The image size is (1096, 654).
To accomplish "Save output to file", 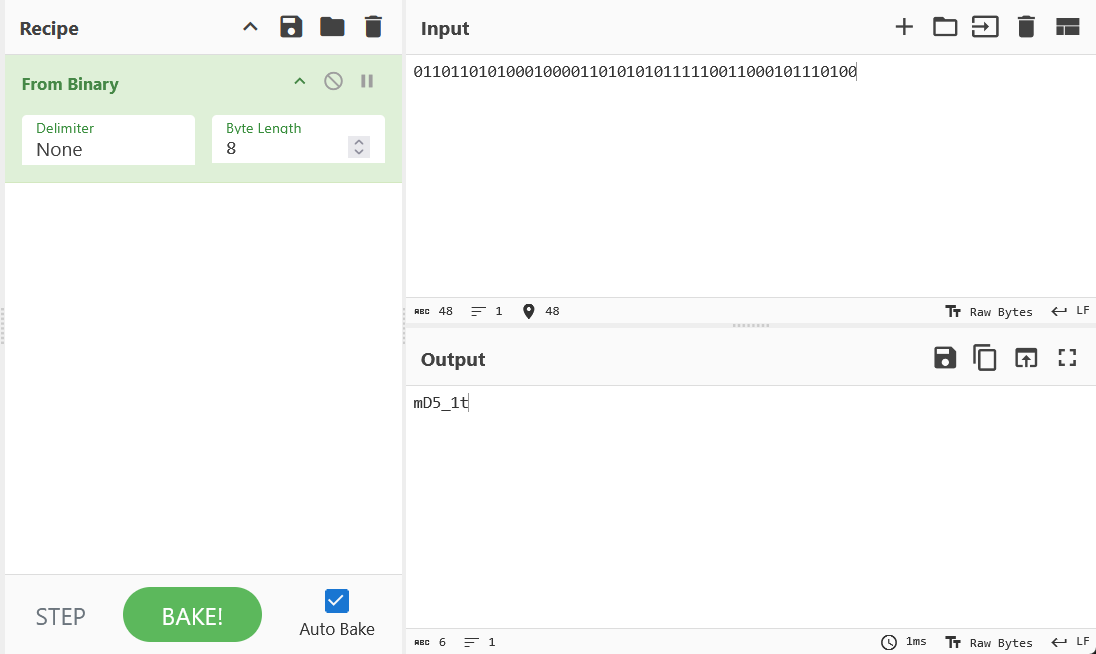I will click(x=944, y=358).
